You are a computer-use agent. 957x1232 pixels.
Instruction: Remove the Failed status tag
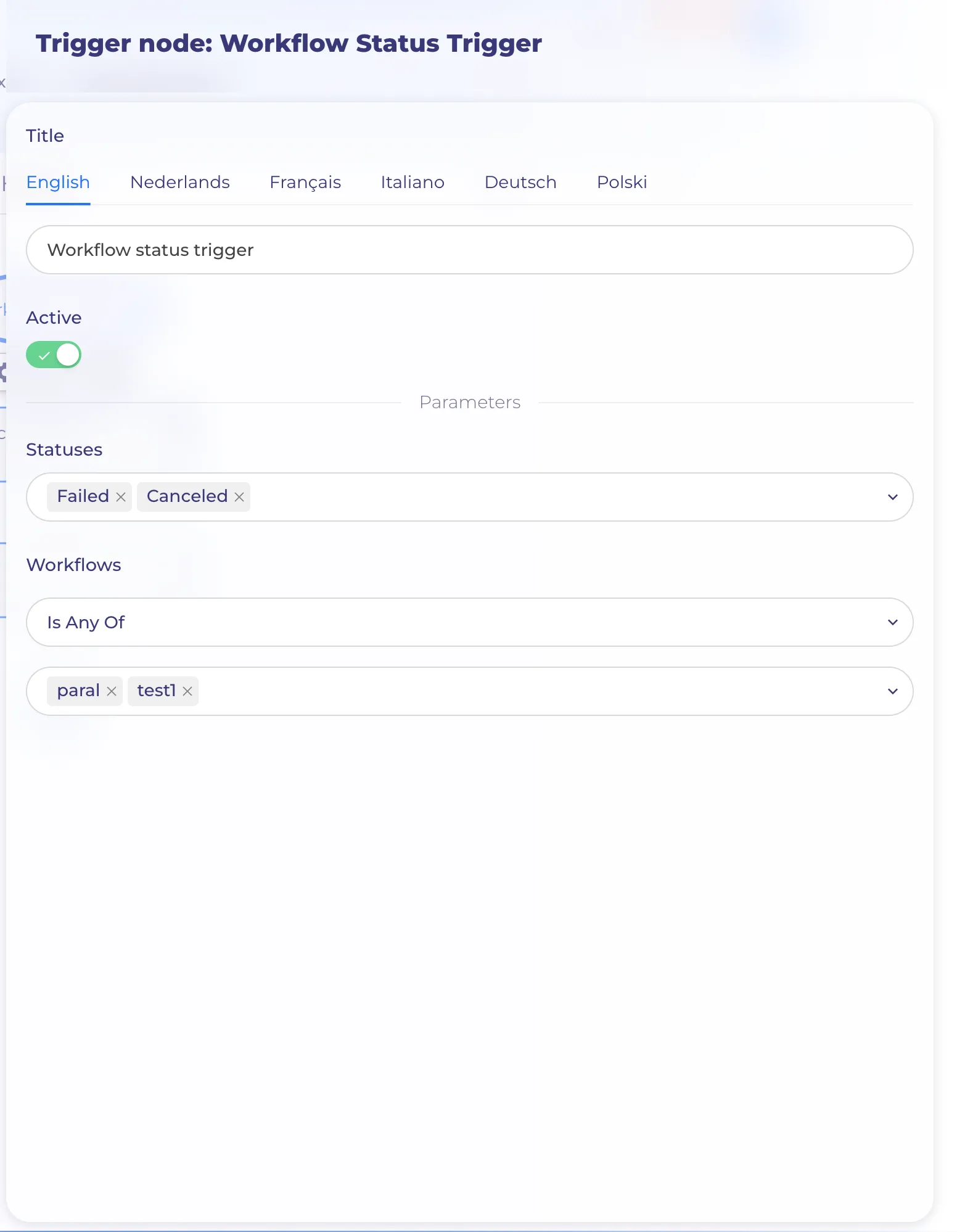(x=121, y=497)
